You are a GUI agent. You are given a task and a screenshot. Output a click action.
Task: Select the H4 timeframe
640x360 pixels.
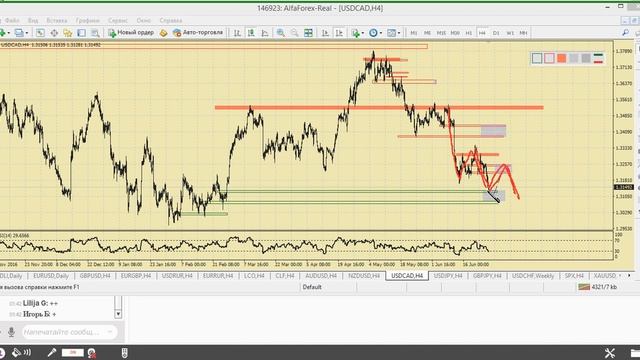[482, 33]
